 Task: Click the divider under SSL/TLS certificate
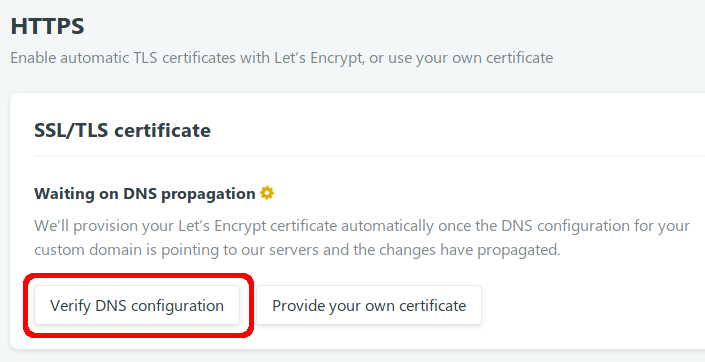tap(370, 156)
